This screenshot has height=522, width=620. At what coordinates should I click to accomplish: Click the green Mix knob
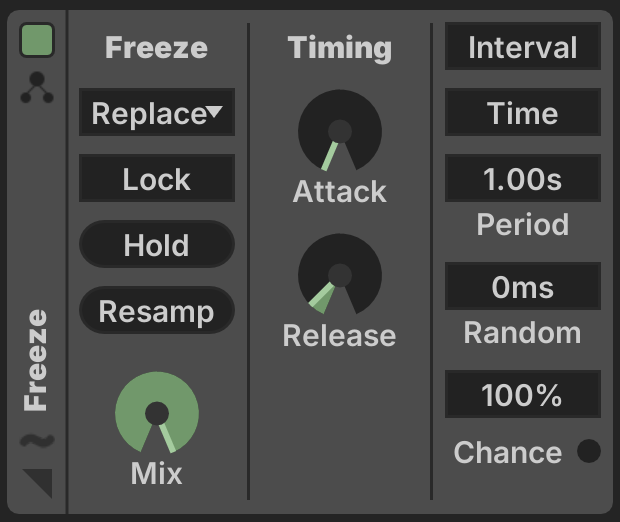click(x=157, y=412)
